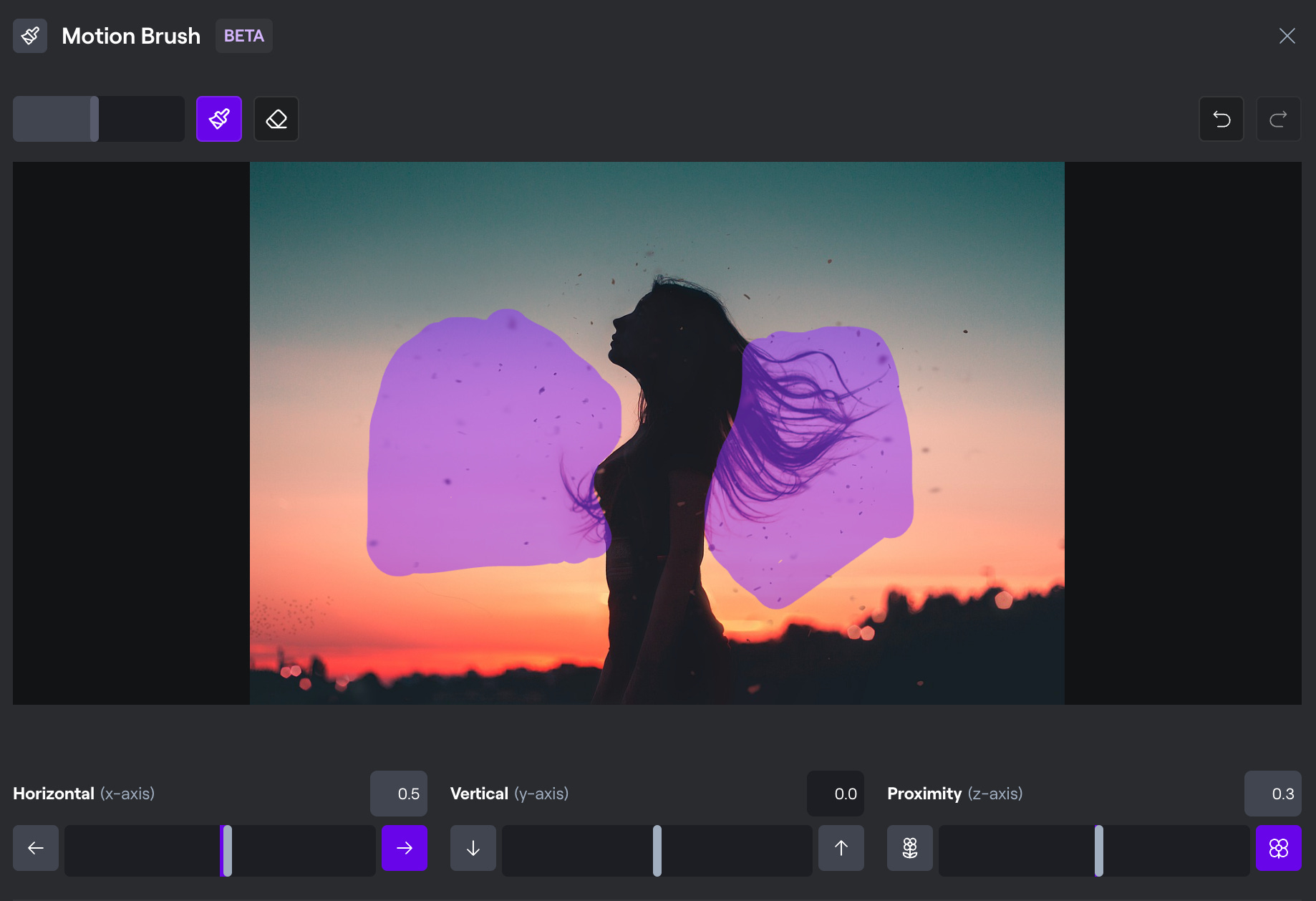The width and height of the screenshot is (1316, 901).
Task: Close the Motion Brush dialog
Action: point(1287,36)
